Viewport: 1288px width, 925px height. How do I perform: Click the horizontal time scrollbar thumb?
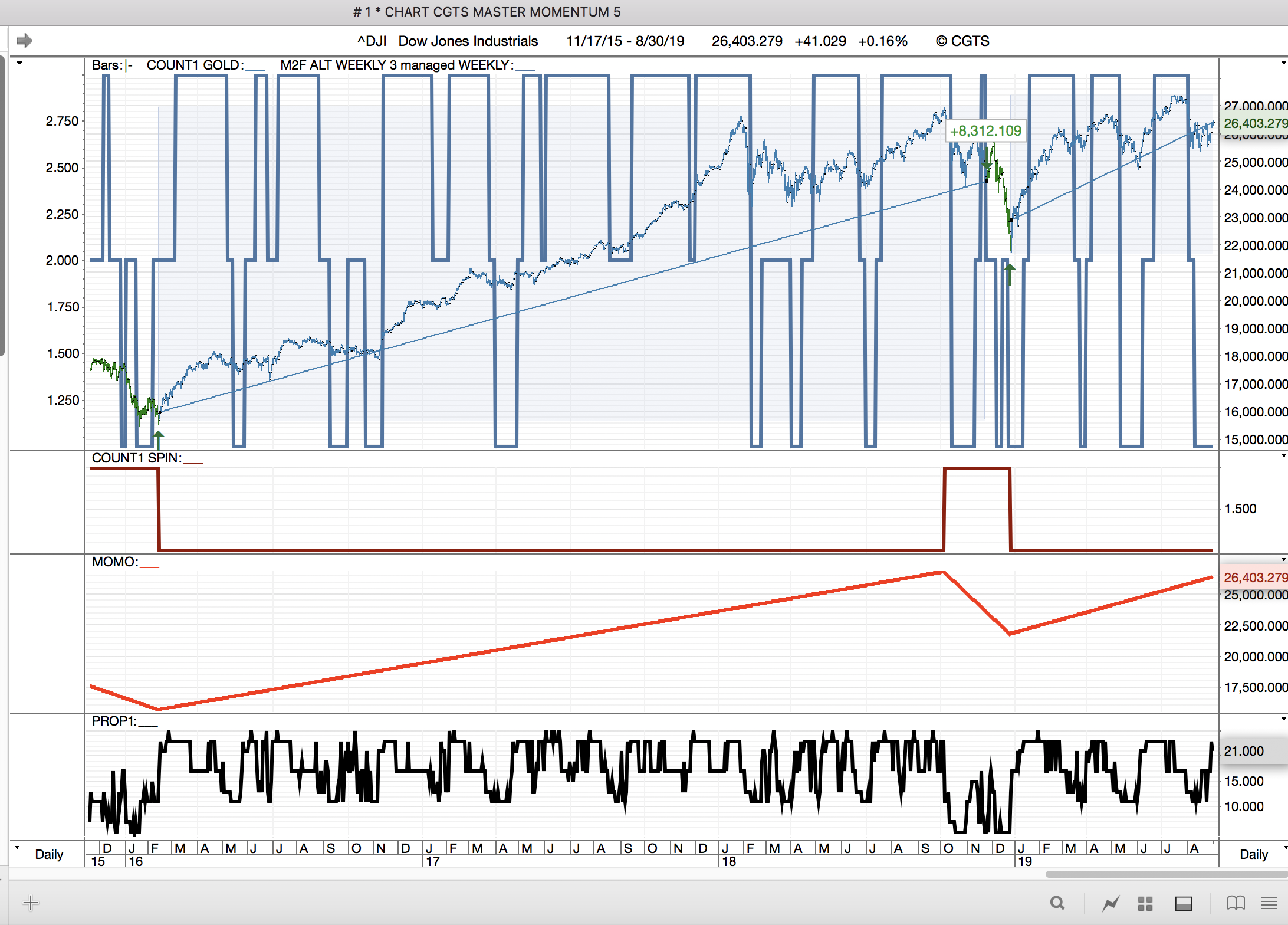click(x=1165, y=874)
